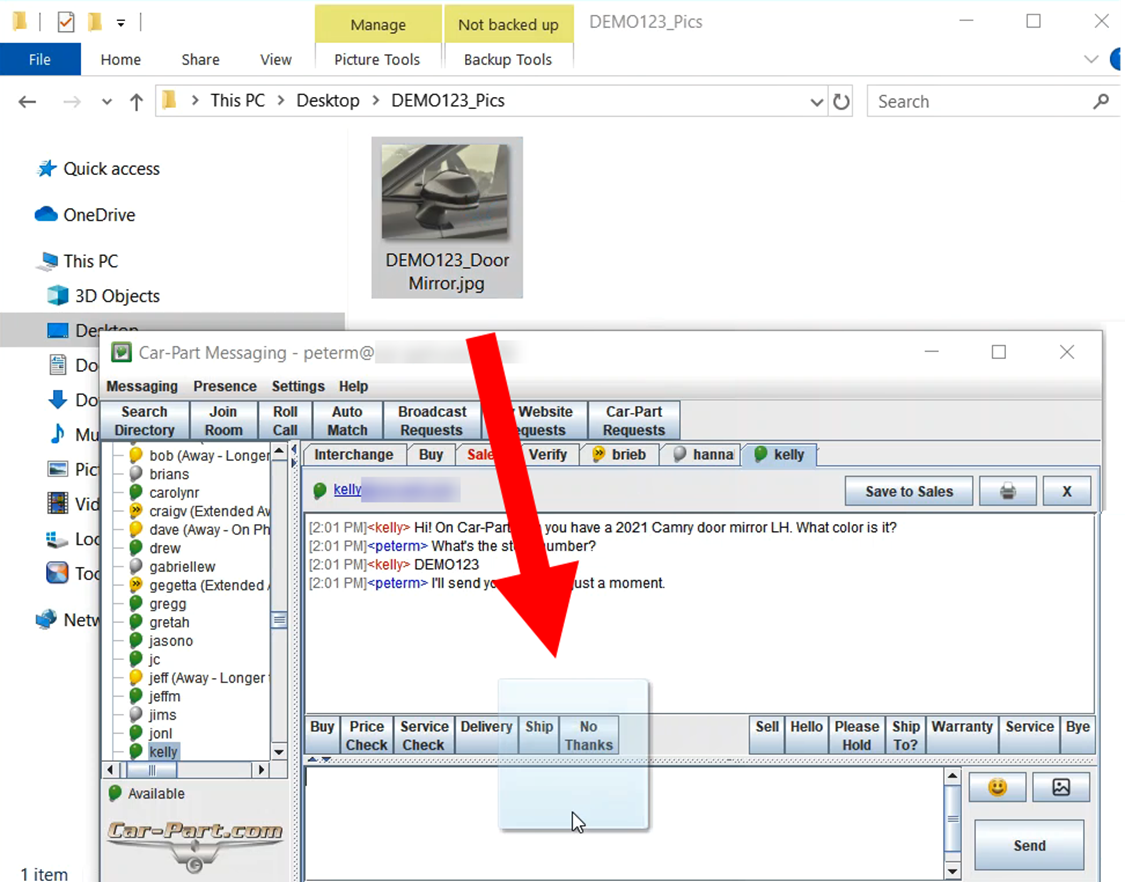Click the Broadcast Requests button
Image resolution: width=1125 pixels, height=882 pixels.
tap(432, 421)
